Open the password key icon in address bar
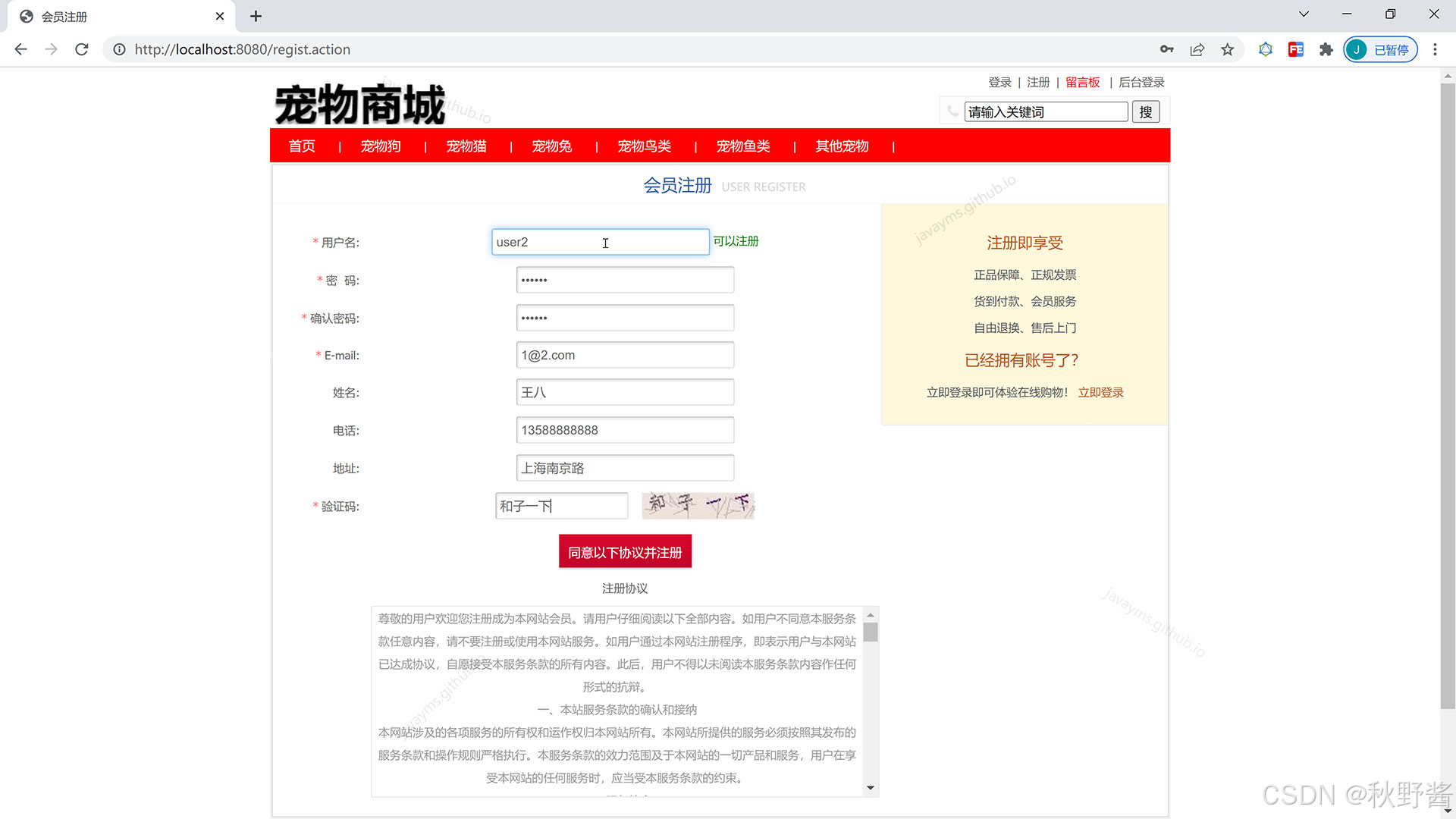The width and height of the screenshot is (1456, 819). (x=1166, y=49)
